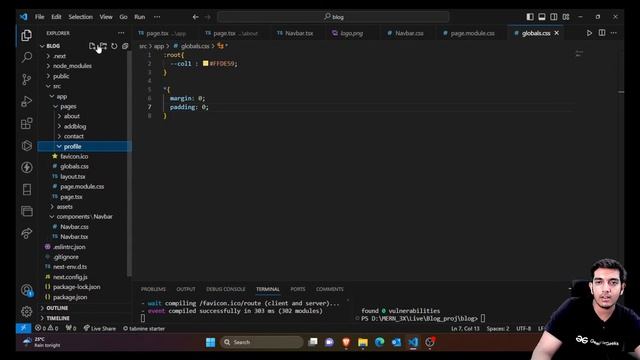640x360 pixels.
Task: Toggle bottom panel layout icon
Action: coord(542,17)
